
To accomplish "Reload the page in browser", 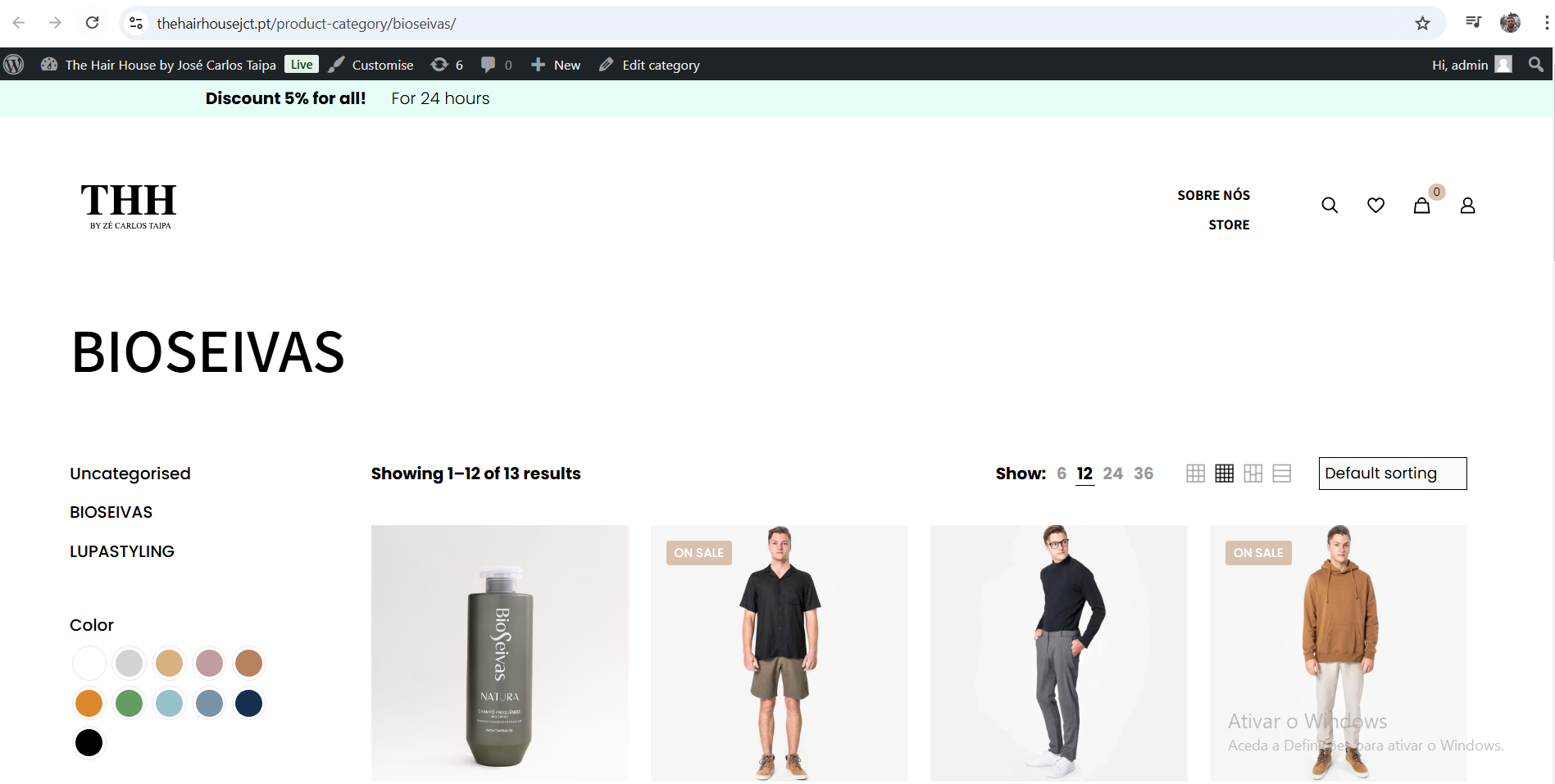I will [x=92, y=23].
